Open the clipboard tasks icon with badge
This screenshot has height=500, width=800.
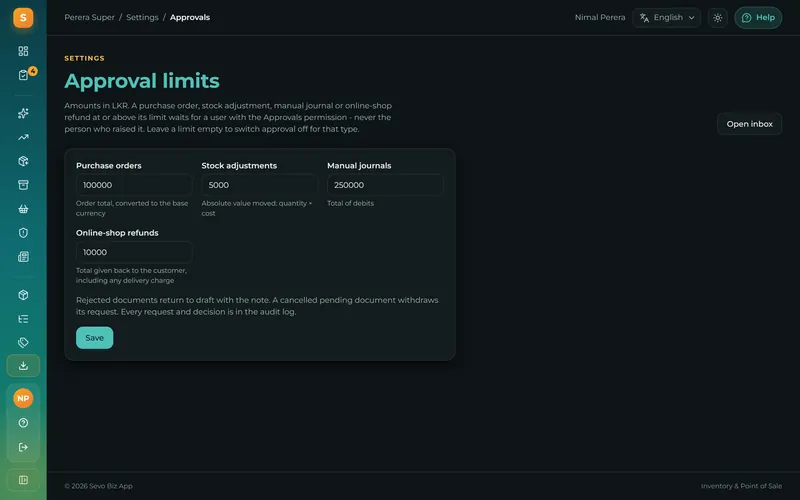23,75
